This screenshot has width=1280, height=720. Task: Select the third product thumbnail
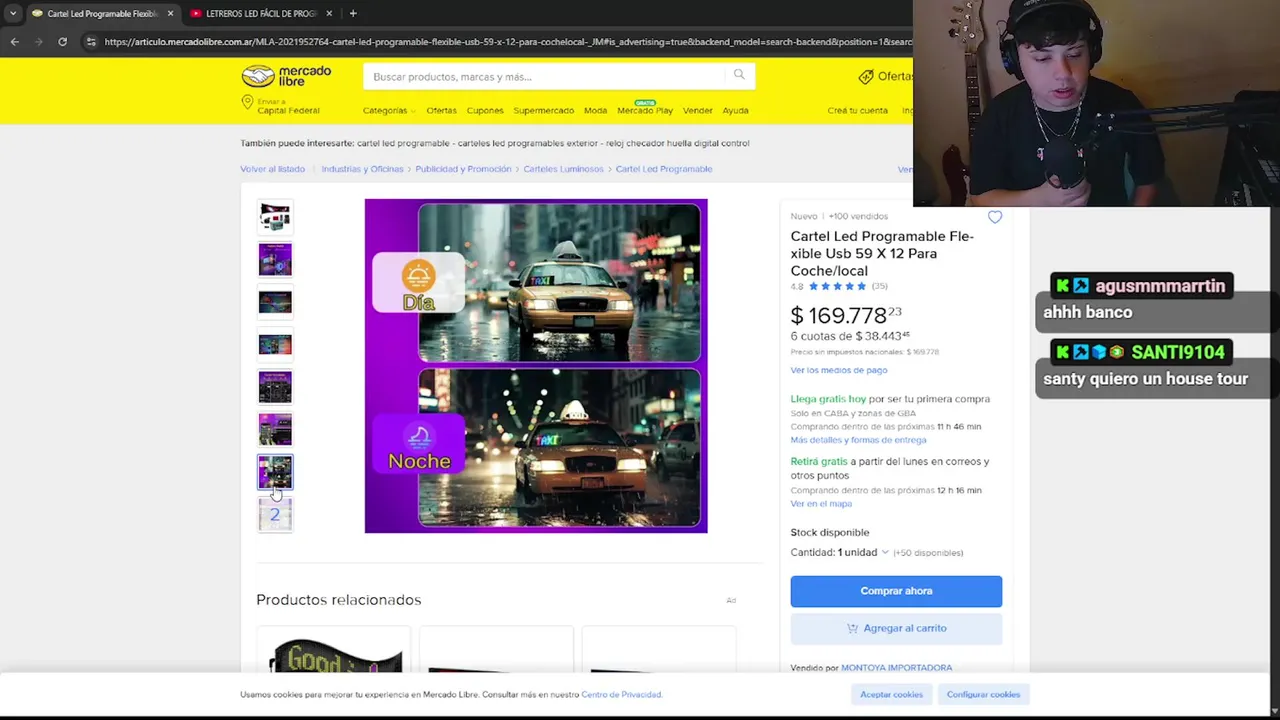pos(275,302)
